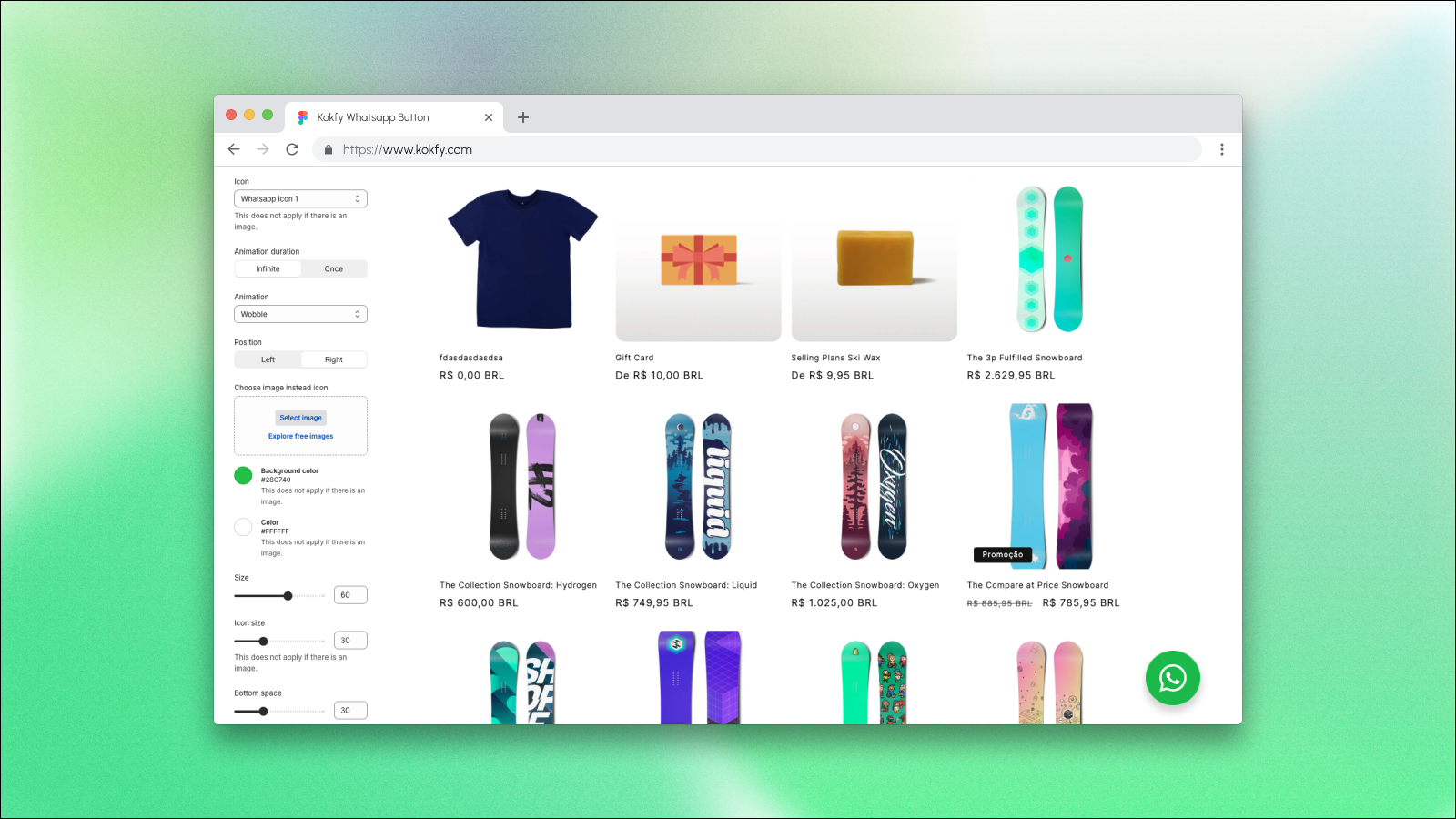Click the reload page icon

292,149
